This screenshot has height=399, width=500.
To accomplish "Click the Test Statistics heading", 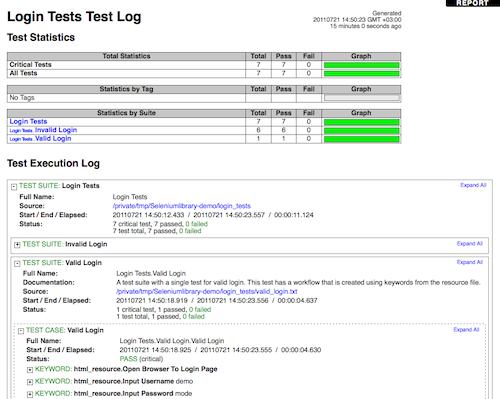I will 41,37.
